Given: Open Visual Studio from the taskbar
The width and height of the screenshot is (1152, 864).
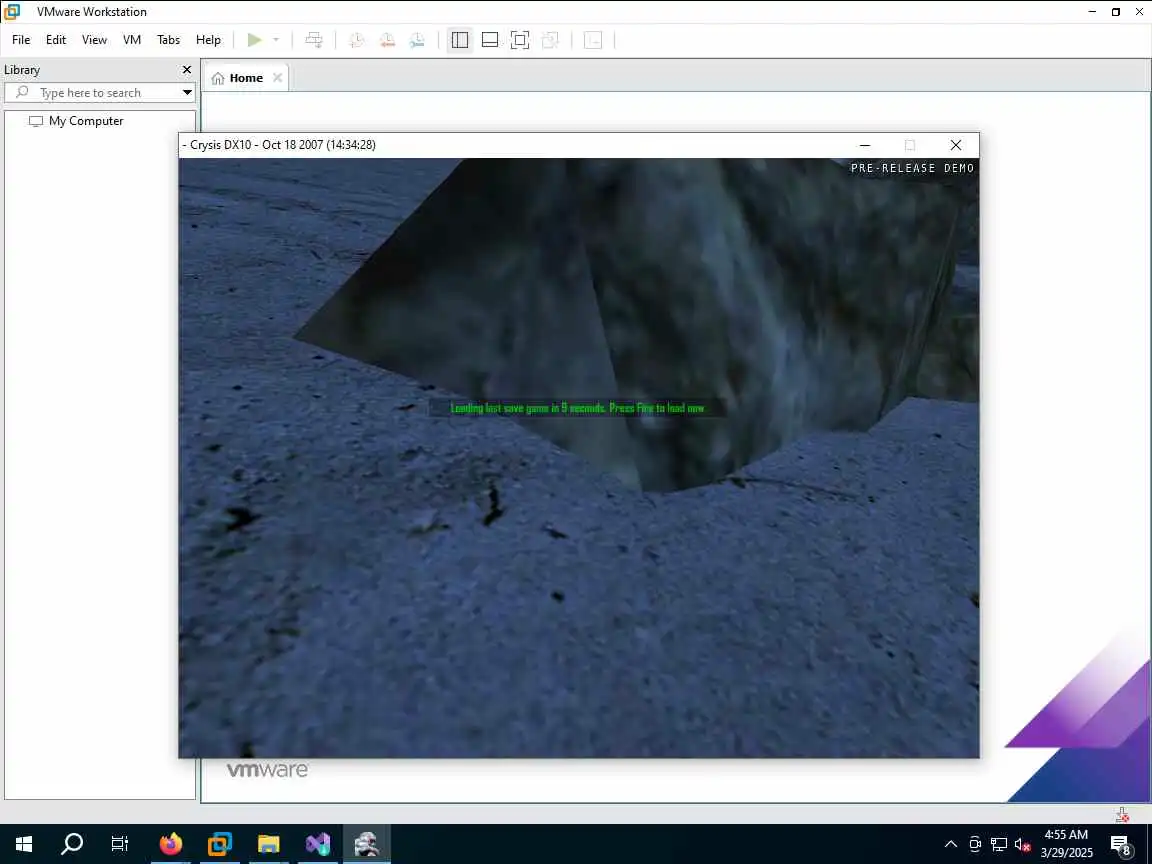Looking at the screenshot, I should (318, 844).
